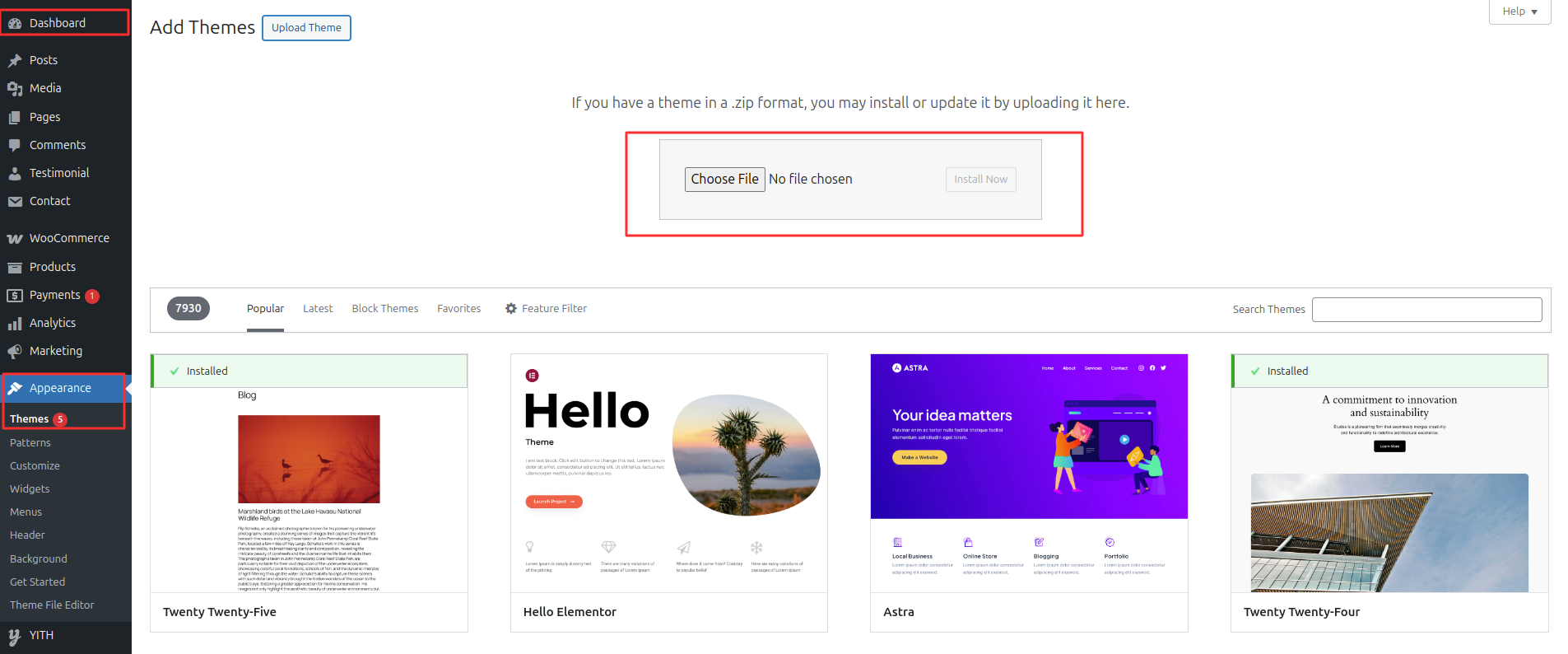Select the WooCommerce icon in sidebar

16,238
